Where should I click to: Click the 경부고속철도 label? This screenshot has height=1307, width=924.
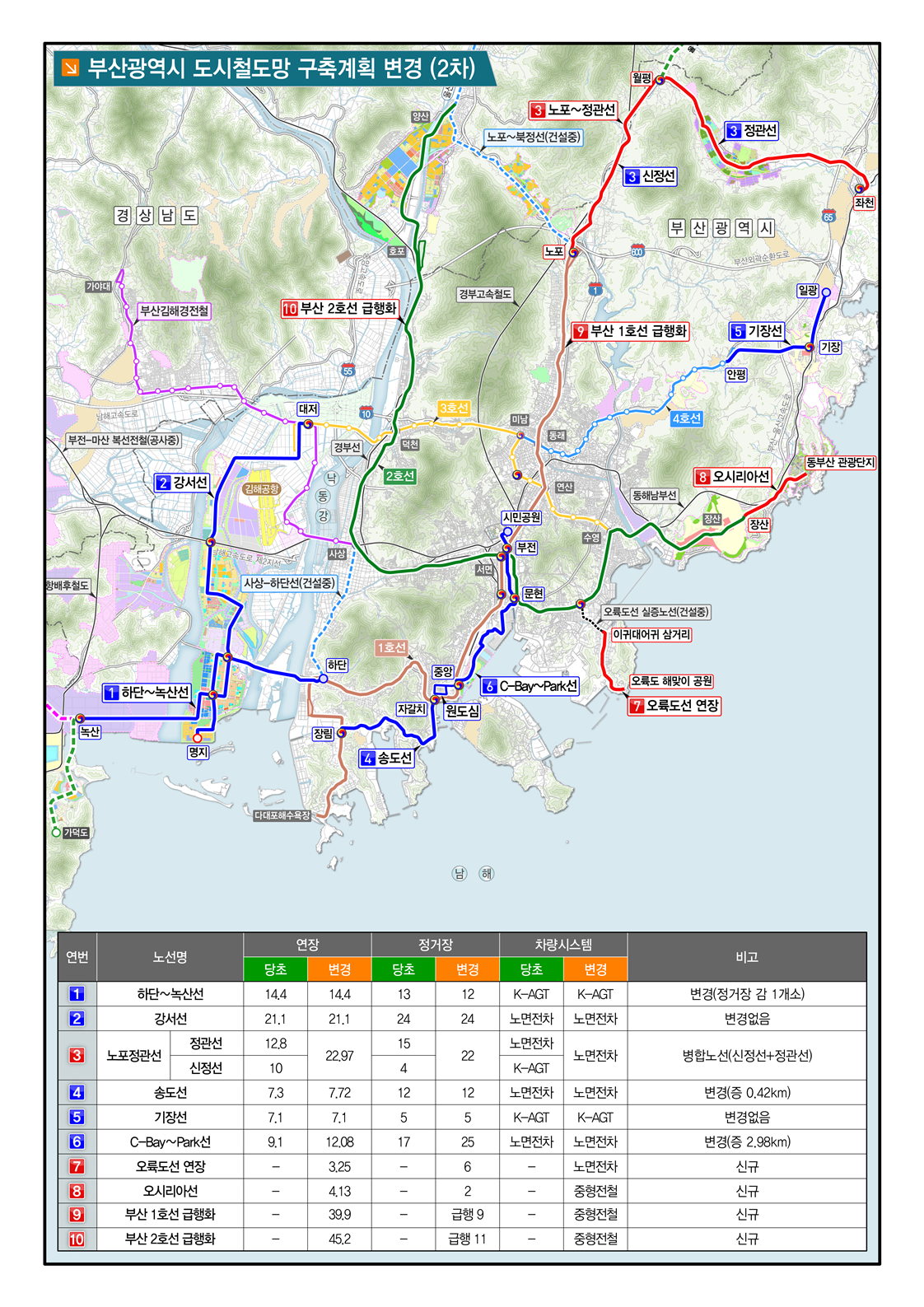(x=485, y=294)
